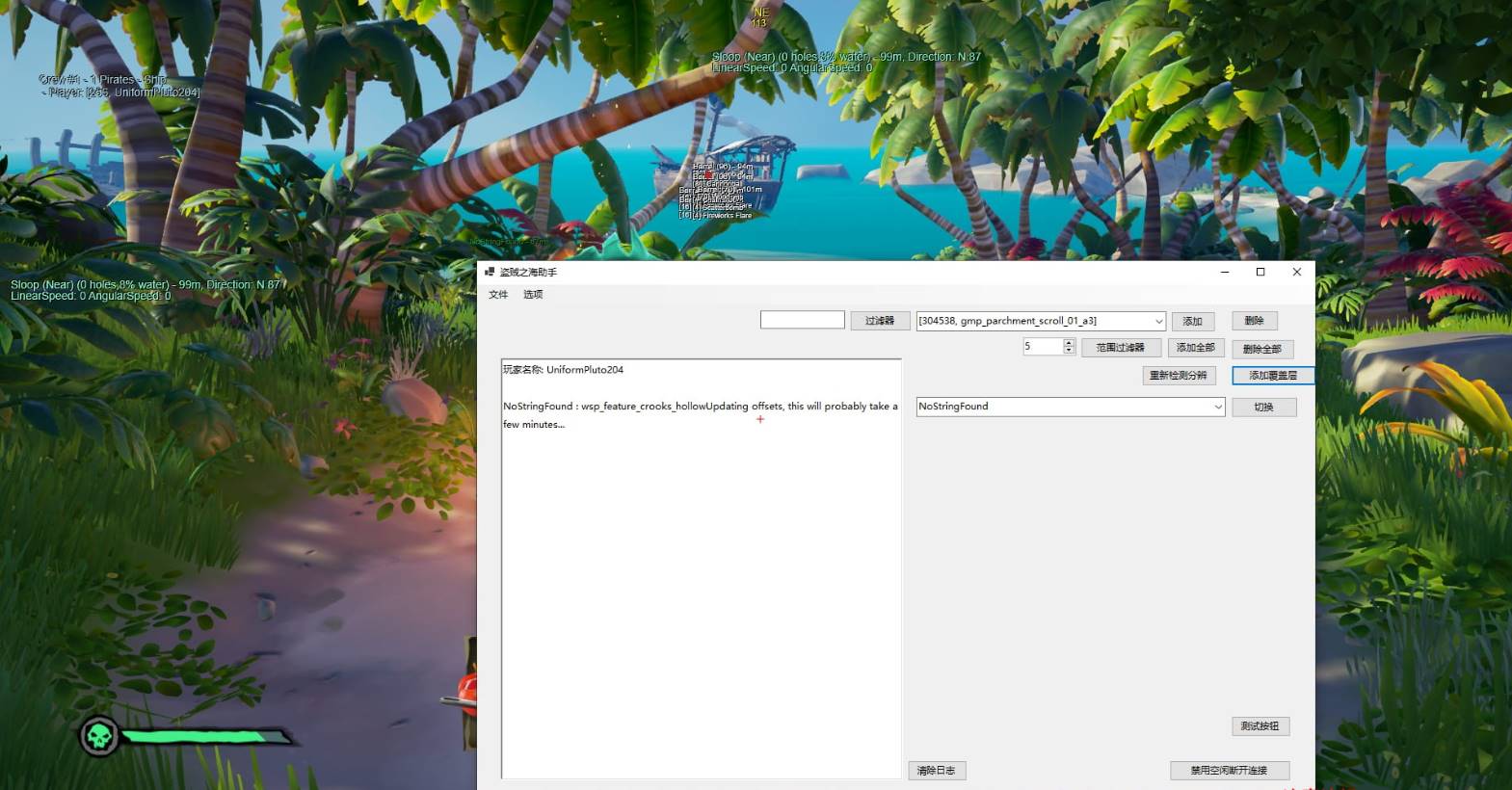The width and height of the screenshot is (1512, 790).
Task: Increase the range value with up arrow
Action: (x=1069, y=343)
